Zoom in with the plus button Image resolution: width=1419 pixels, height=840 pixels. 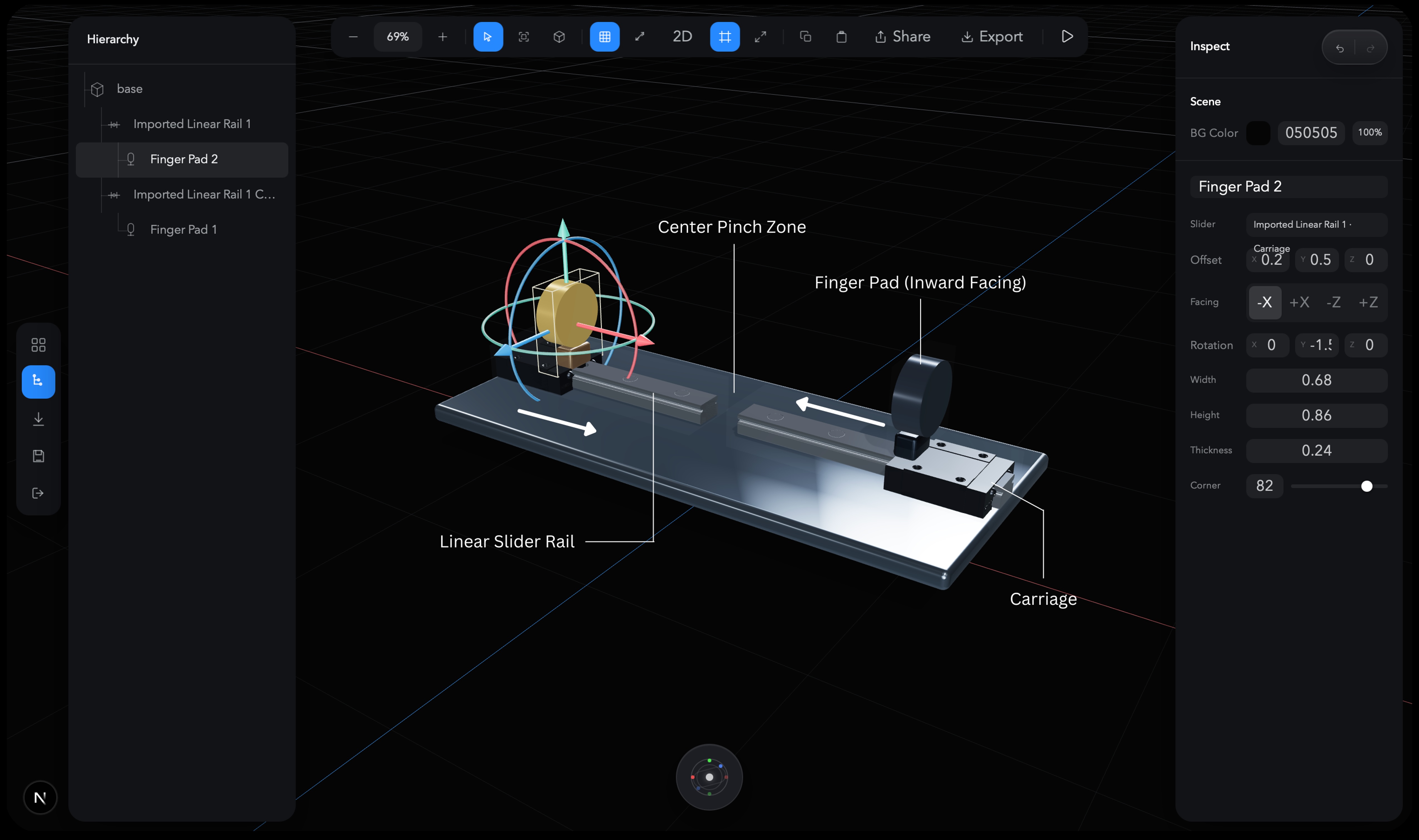click(x=443, y=37)
